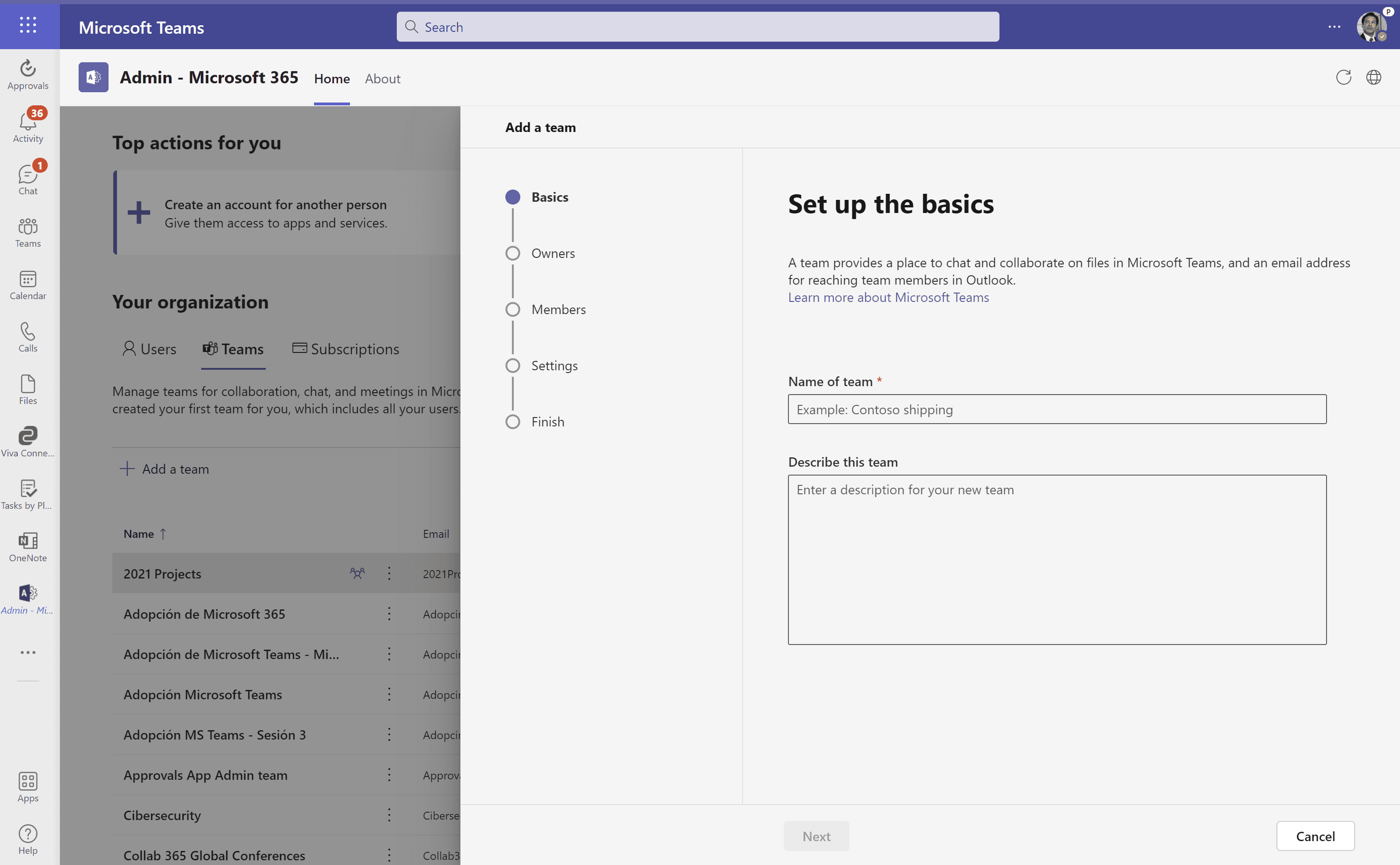The width and height of the screenshot is (1400, 865).
Task: Select the Admin - Microsoft 365 sidebar app
Action: [x=28, y=599]
